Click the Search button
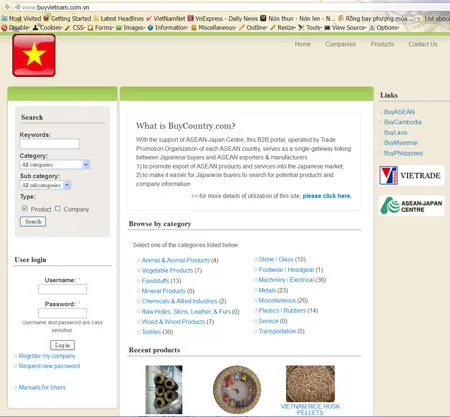Image resolution: width=450 pixels, height=417 pixels. (x=33, y=222)
